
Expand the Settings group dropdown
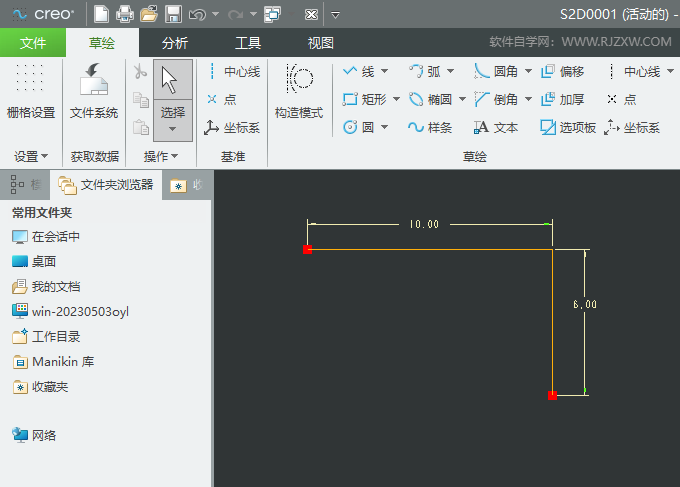click(x=31, y=157)
